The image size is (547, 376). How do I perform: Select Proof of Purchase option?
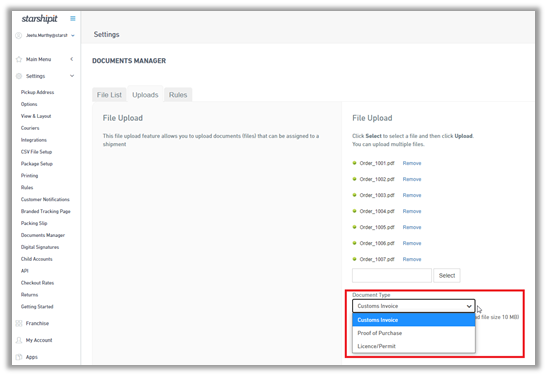(x=414, y=333)
